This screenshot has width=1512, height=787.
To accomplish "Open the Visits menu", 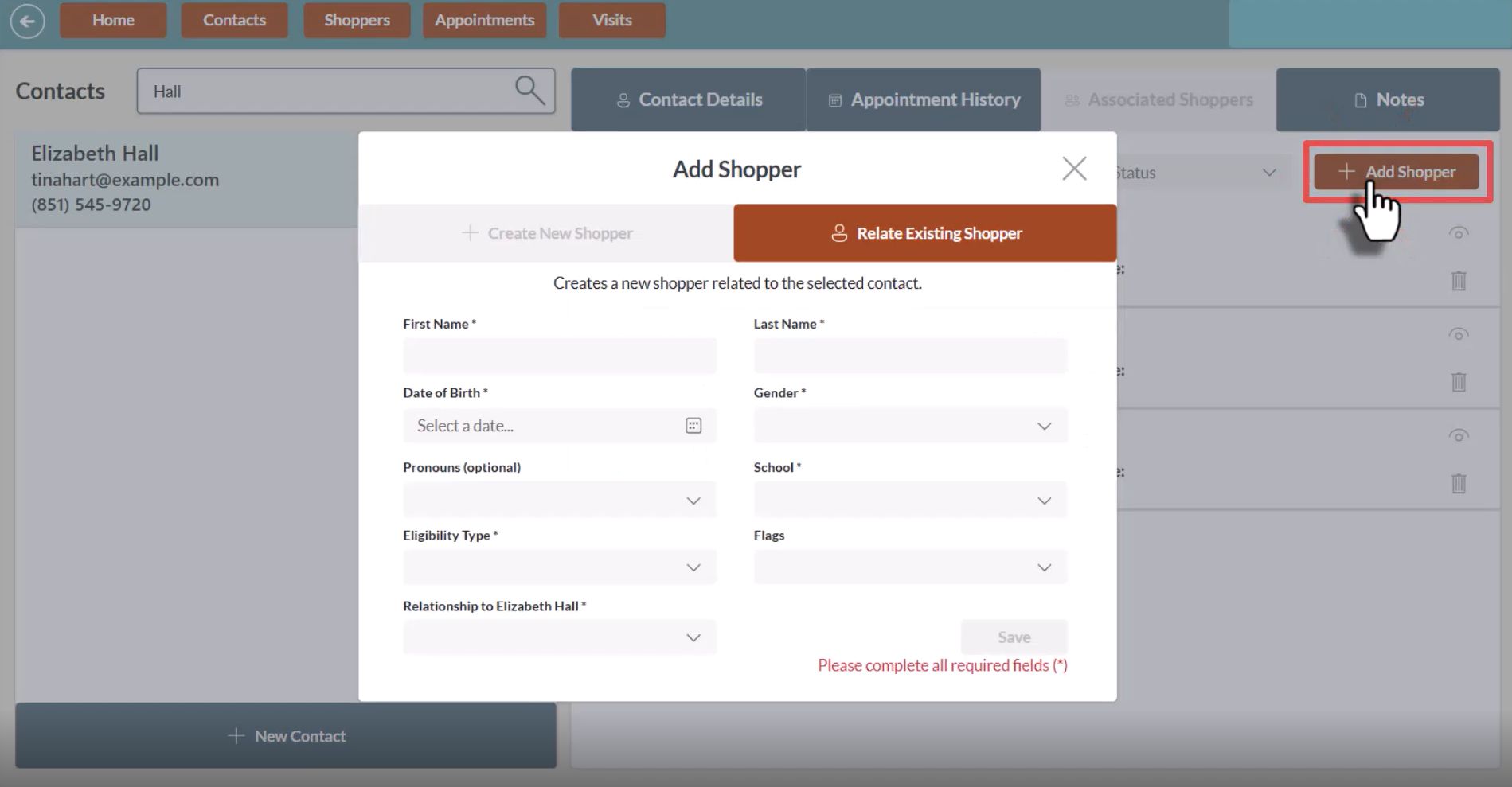I will pyautogui.click(x=612, y=20).
